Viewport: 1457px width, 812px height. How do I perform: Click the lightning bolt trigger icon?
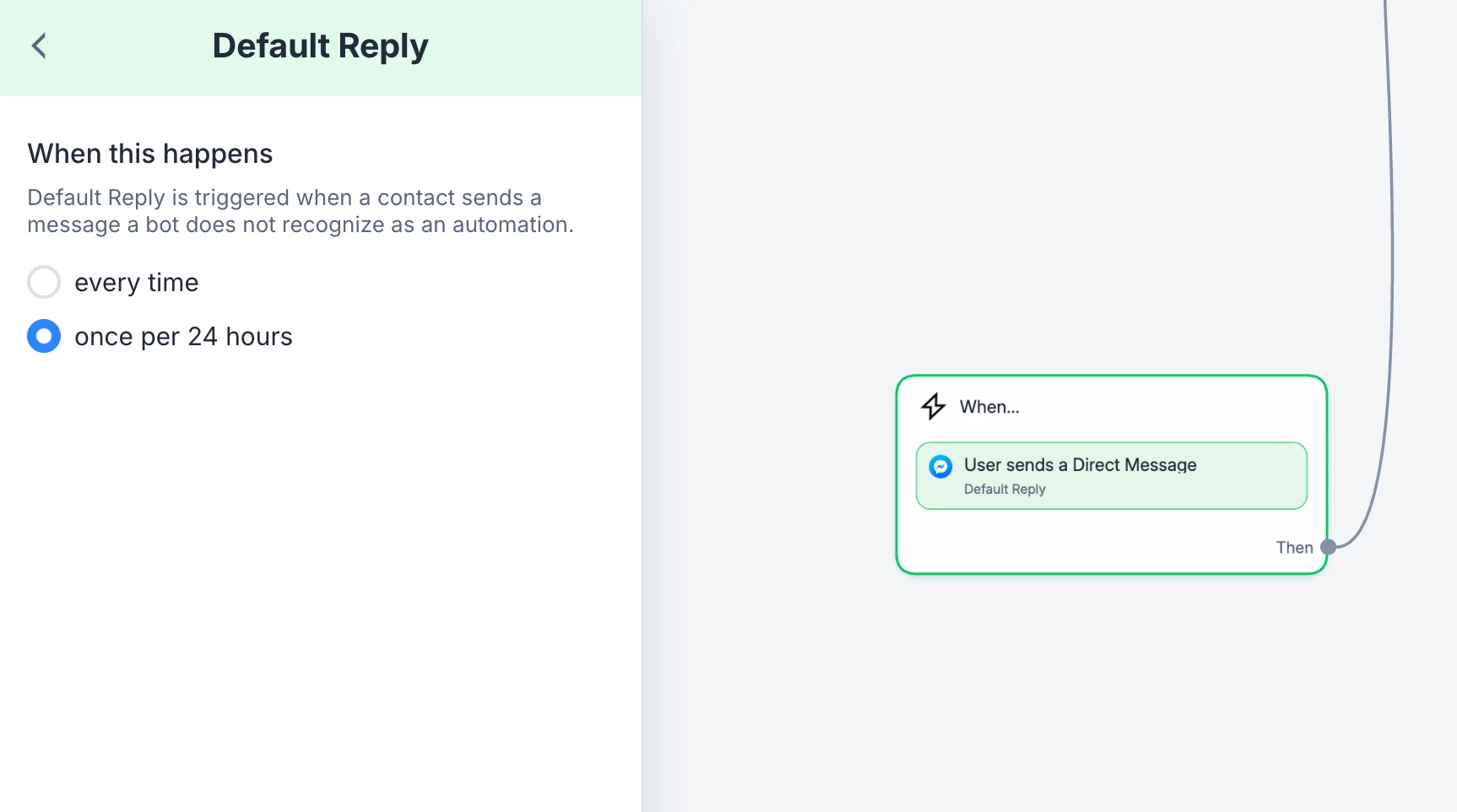[933, 406]
